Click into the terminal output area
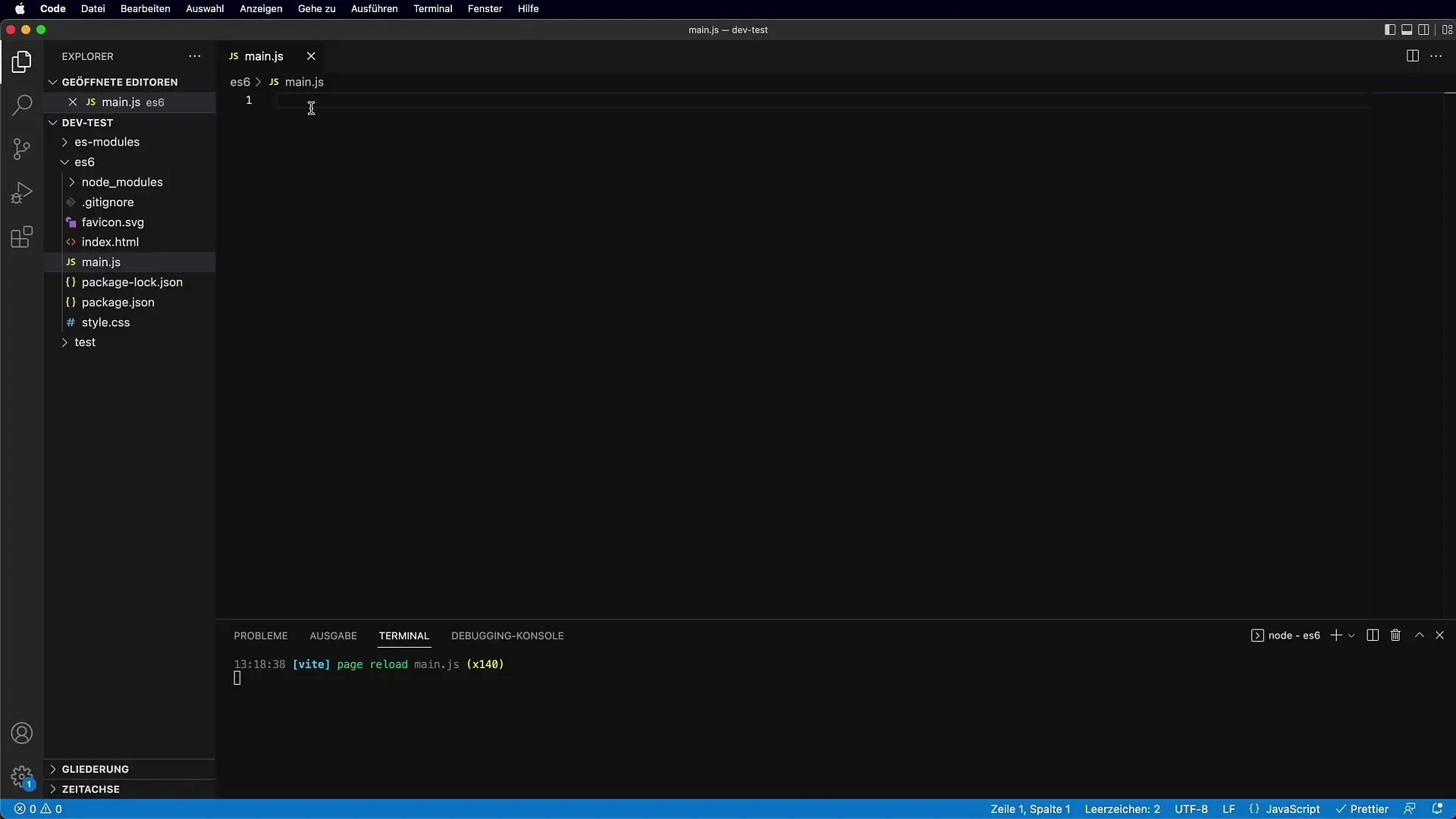Viewport: 1456px width, 819px height. (834, 726)
